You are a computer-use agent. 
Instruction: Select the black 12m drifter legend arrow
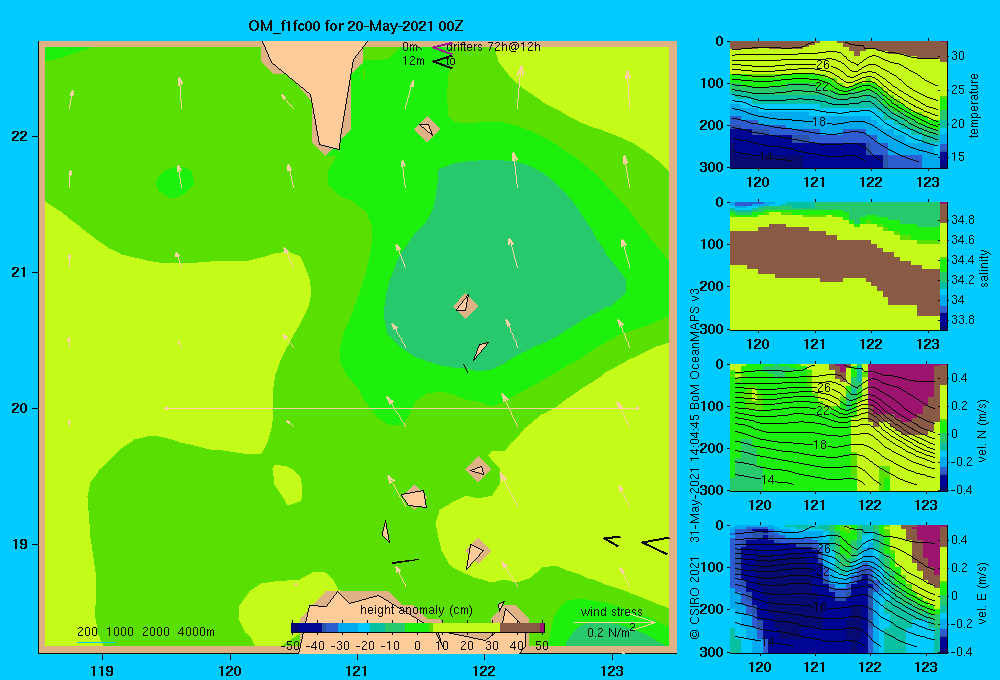(443, 61)
